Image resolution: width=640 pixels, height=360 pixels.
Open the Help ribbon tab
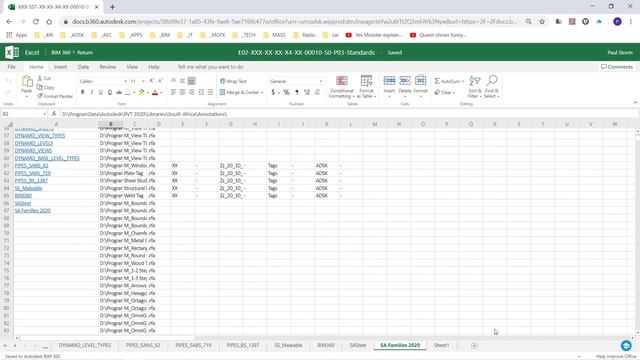[x=154, y=67]
